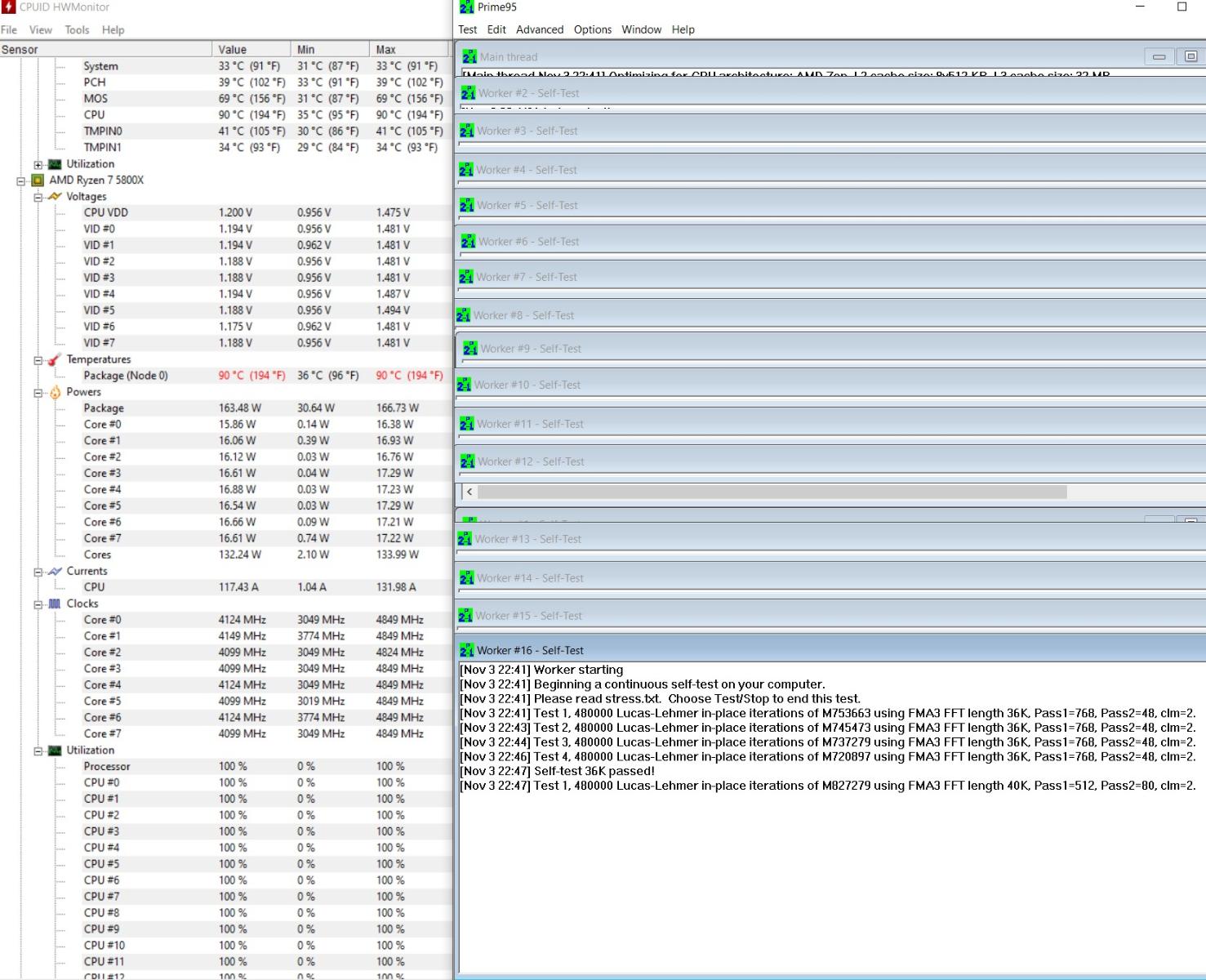Screen dimensions: 1206x980
Task: Open the Edit menu in Prime95
Action: [x=496, y=29]
